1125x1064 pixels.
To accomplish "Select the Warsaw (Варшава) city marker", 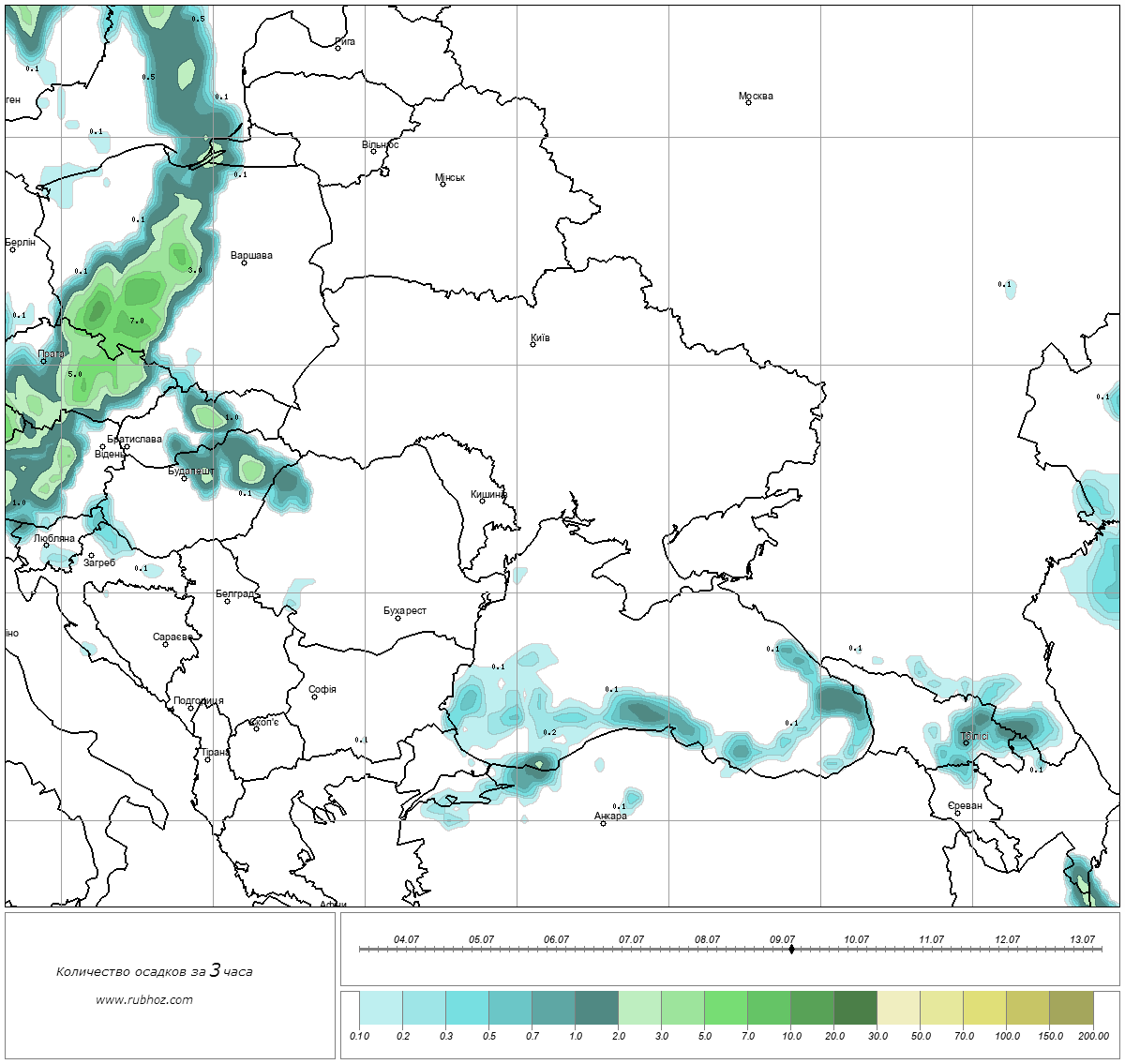I will tap(244, 262).
